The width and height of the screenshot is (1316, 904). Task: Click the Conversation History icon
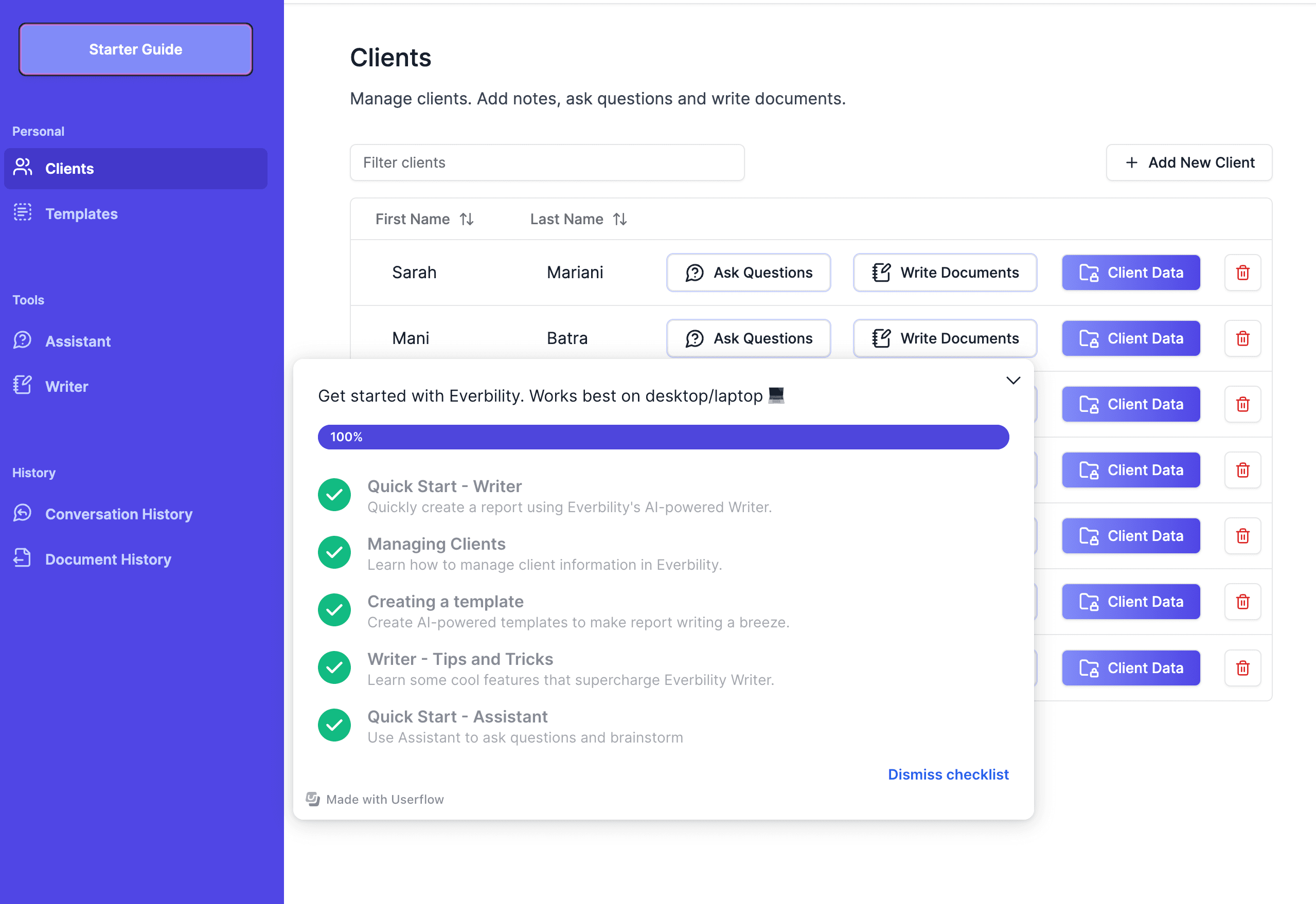tap(23, 513)
